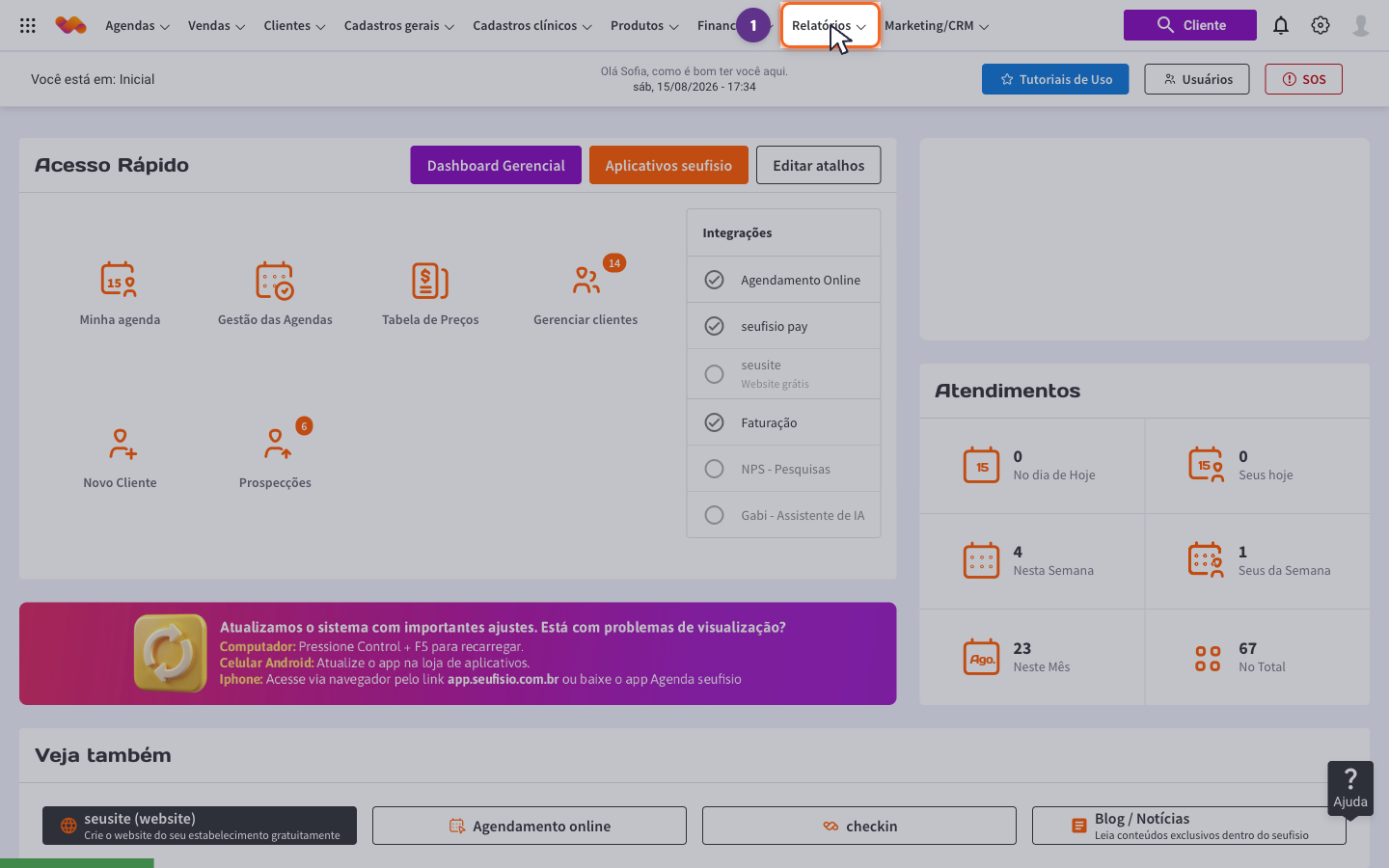
Task: Enable Gabi - Assistente de IA integration
Action: pyautogui.click(x=714, y=515)
